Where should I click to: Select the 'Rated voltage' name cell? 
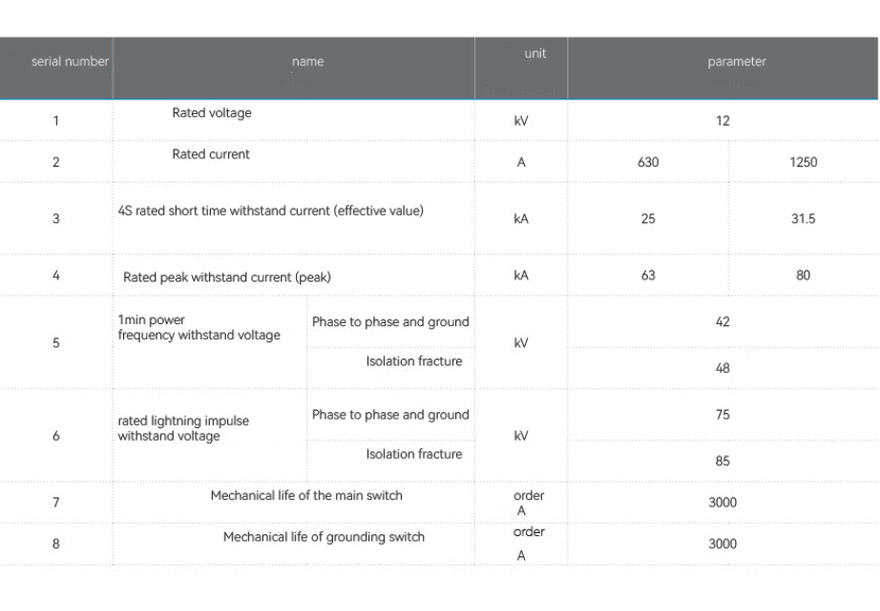click(212, 113)
